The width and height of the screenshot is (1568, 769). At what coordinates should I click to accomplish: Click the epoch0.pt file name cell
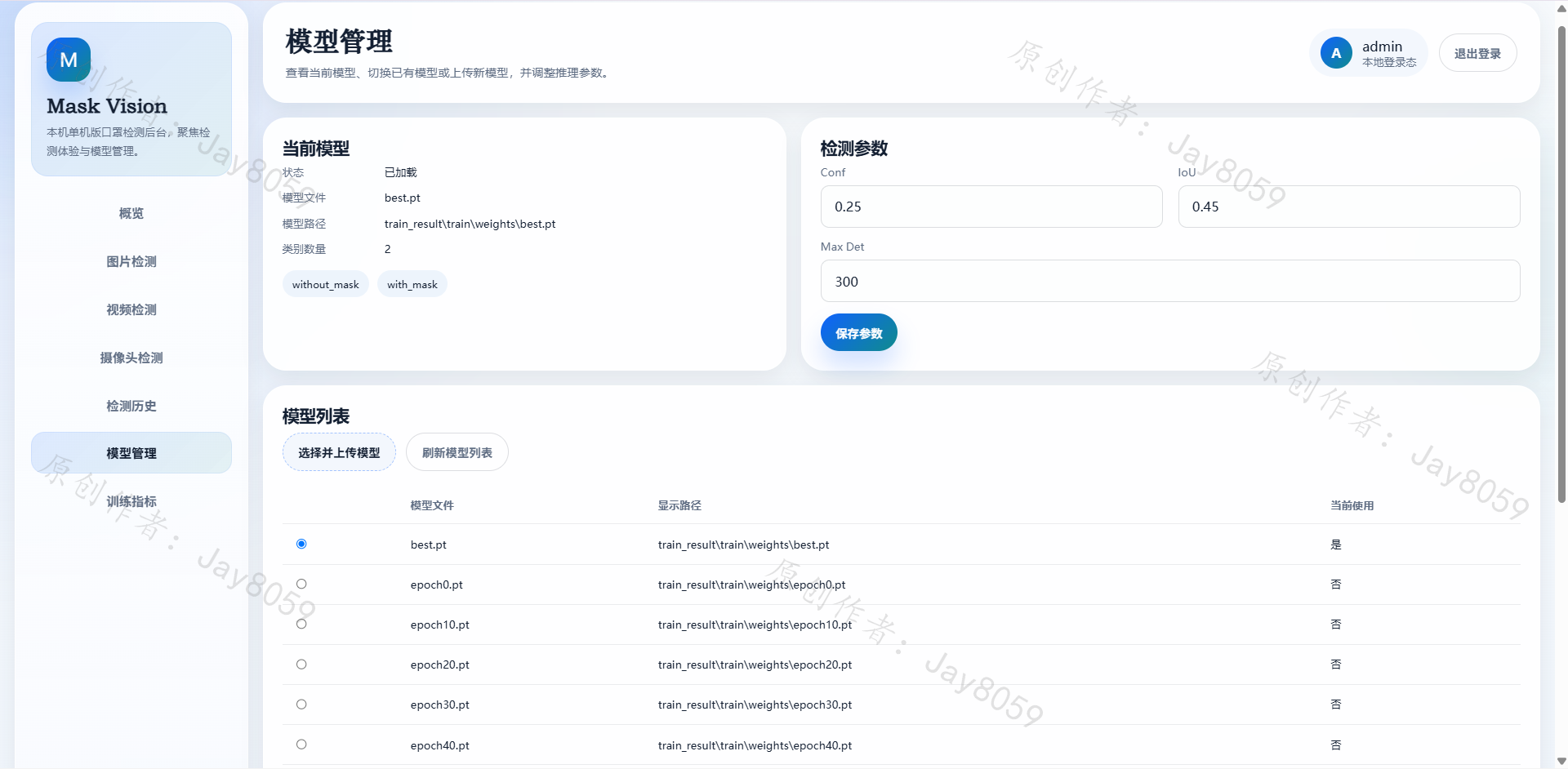pos(437,585)
